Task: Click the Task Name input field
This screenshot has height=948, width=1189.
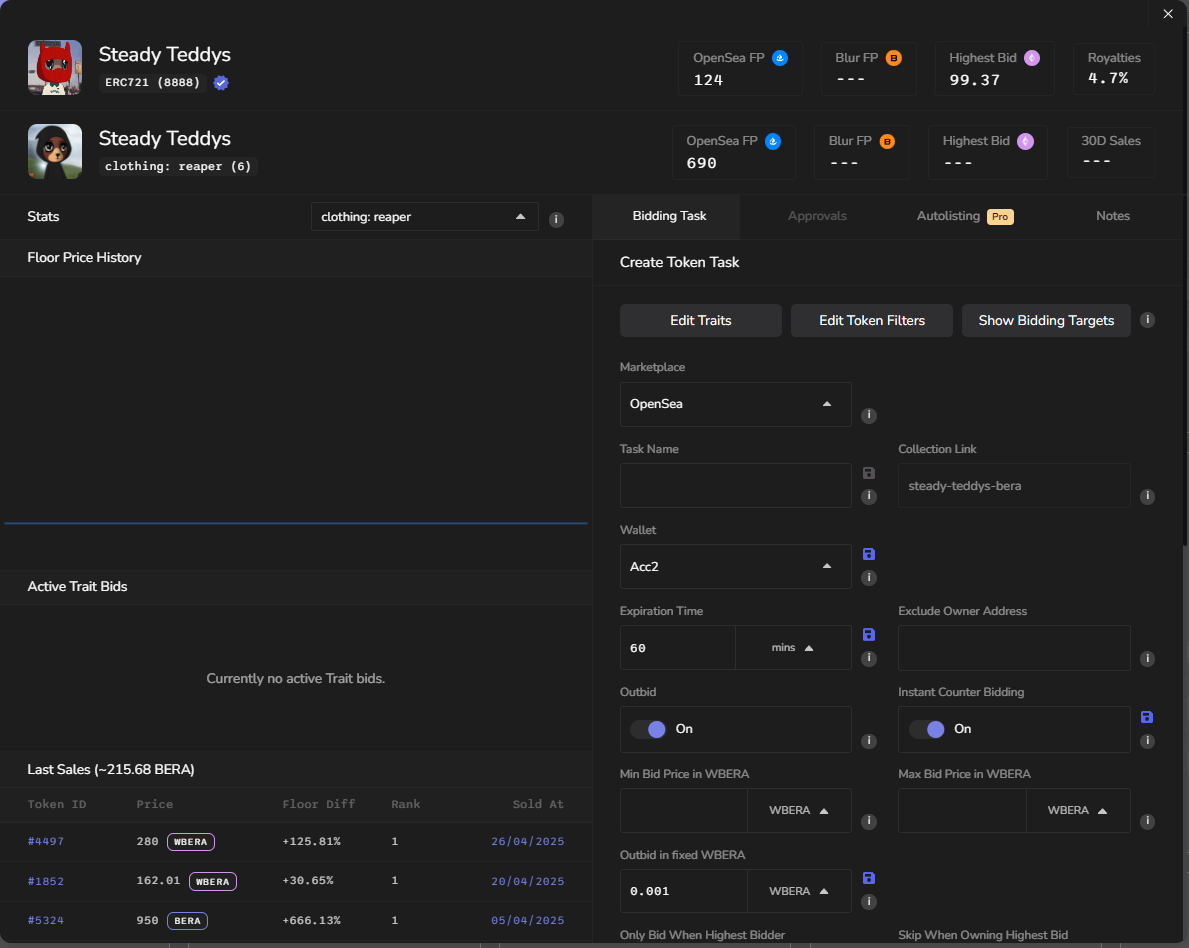Action: pyautogui.click(x=735, y=485)
